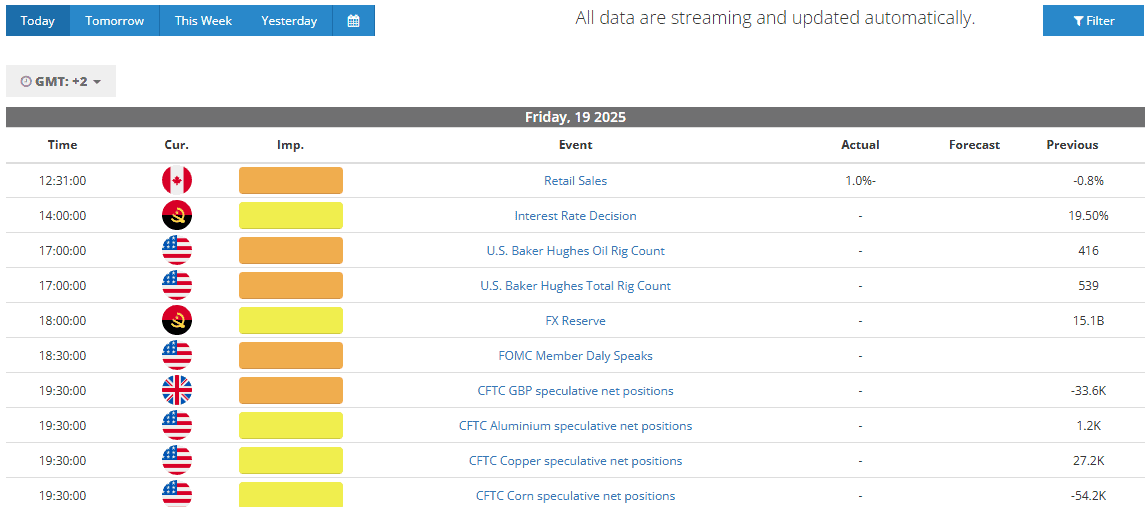Show the Yesterday tab events
Screen dimensions: 1147x507
[289, 21]
